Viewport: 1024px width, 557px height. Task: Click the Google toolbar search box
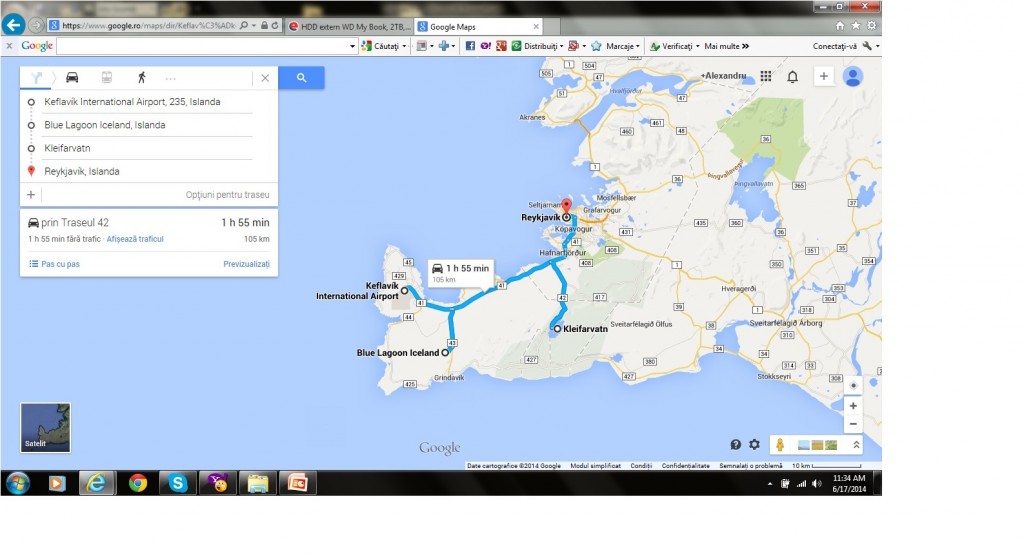pyautogui.click(x=202, y=46)
